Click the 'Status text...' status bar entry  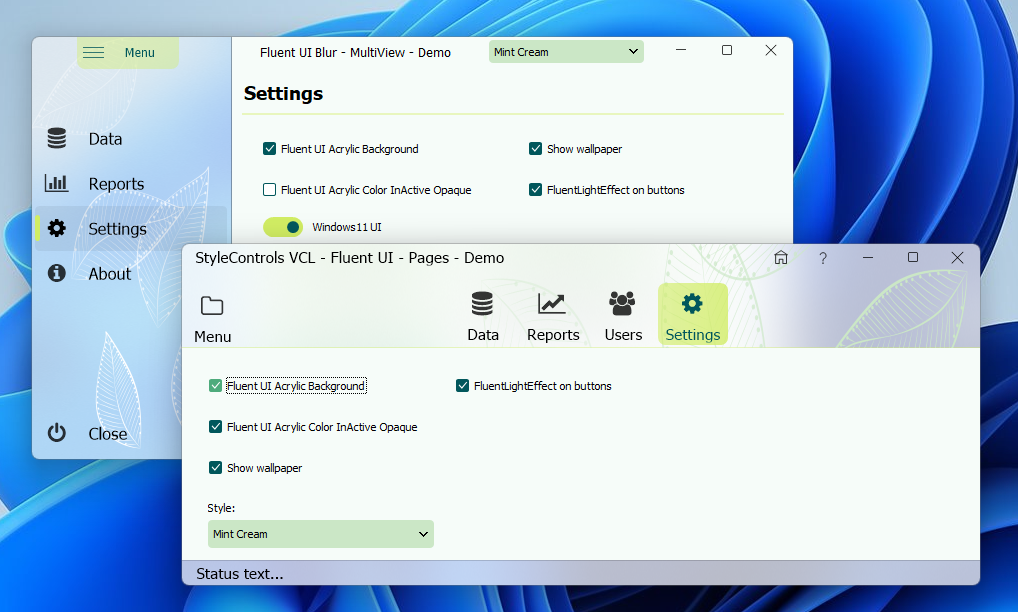[x=240, y=574]
